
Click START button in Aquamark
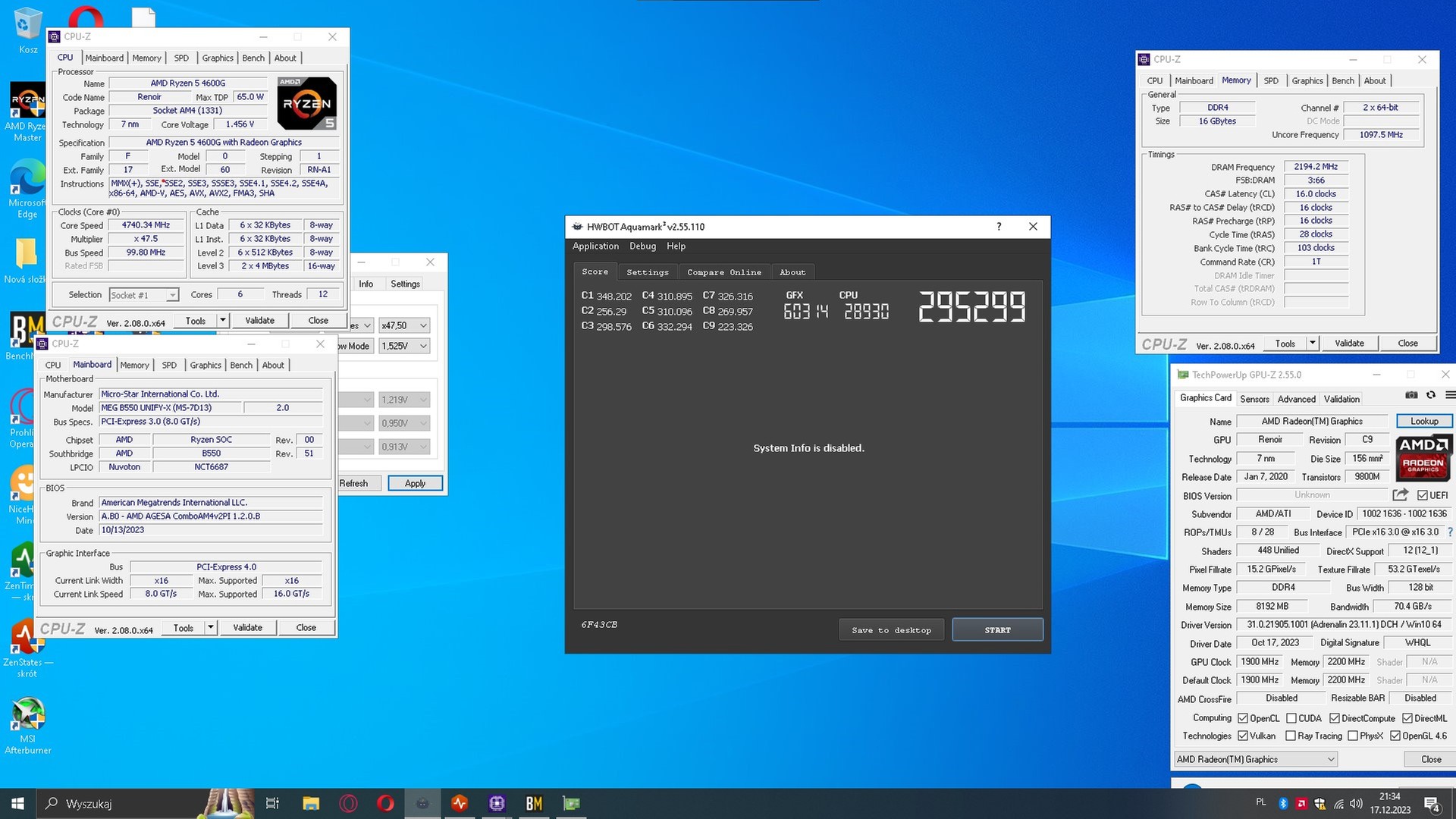997,630
